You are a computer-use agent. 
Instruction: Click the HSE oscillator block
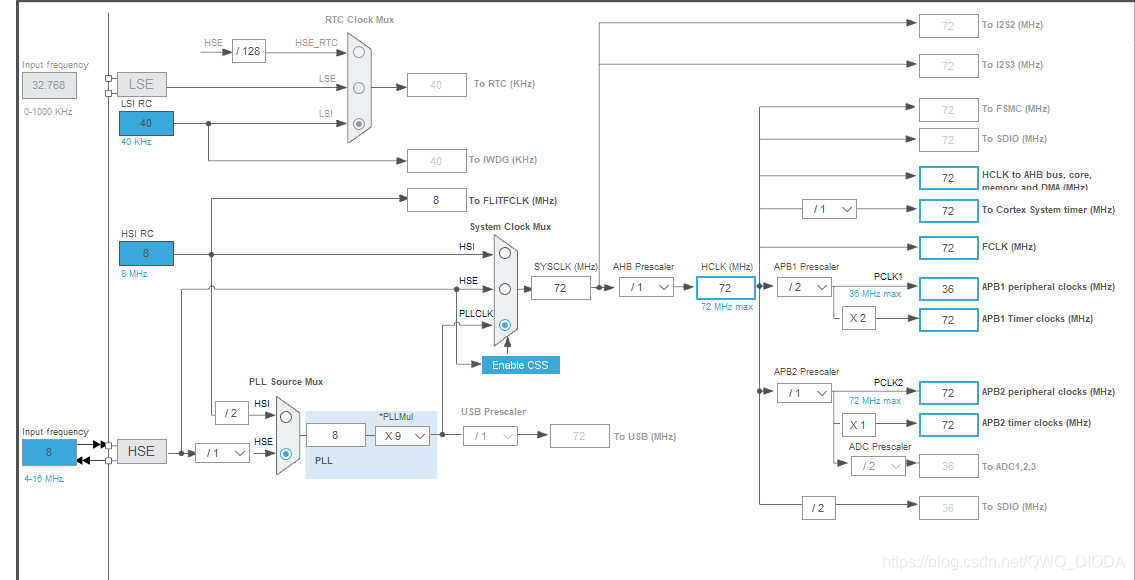click(x=141, y=451)
